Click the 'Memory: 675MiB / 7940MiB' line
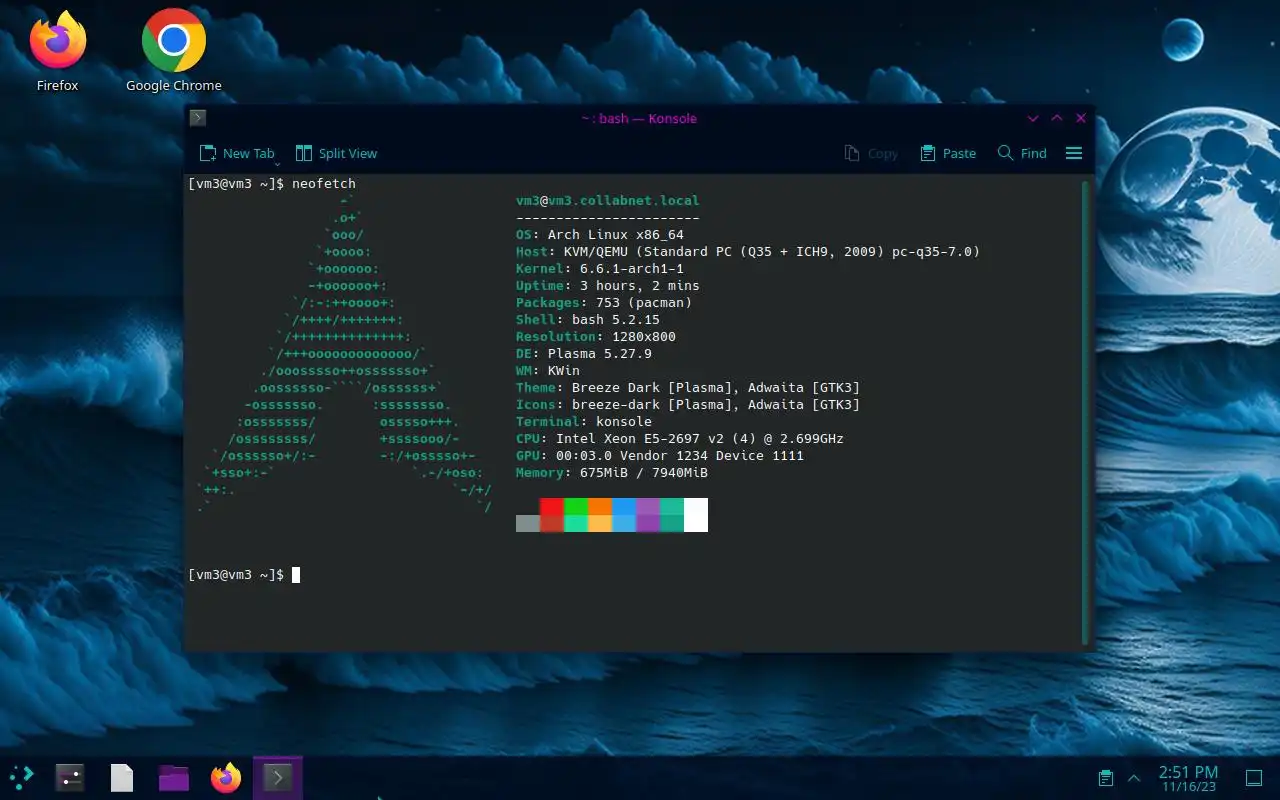Viewport: 1280px width, 800px height. click(x=612, y=473)
